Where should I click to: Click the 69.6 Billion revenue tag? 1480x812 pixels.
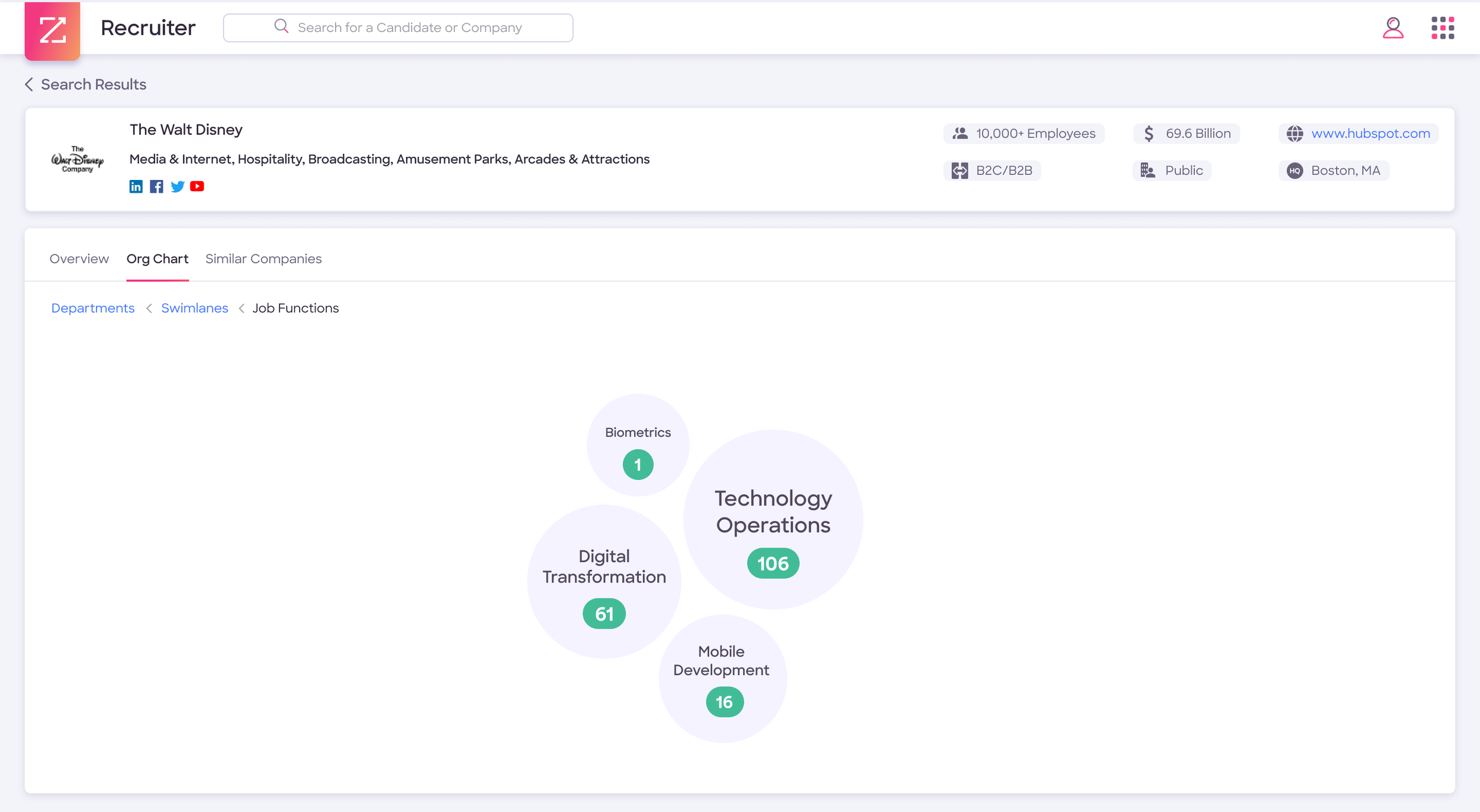(x=1186, y=134)
